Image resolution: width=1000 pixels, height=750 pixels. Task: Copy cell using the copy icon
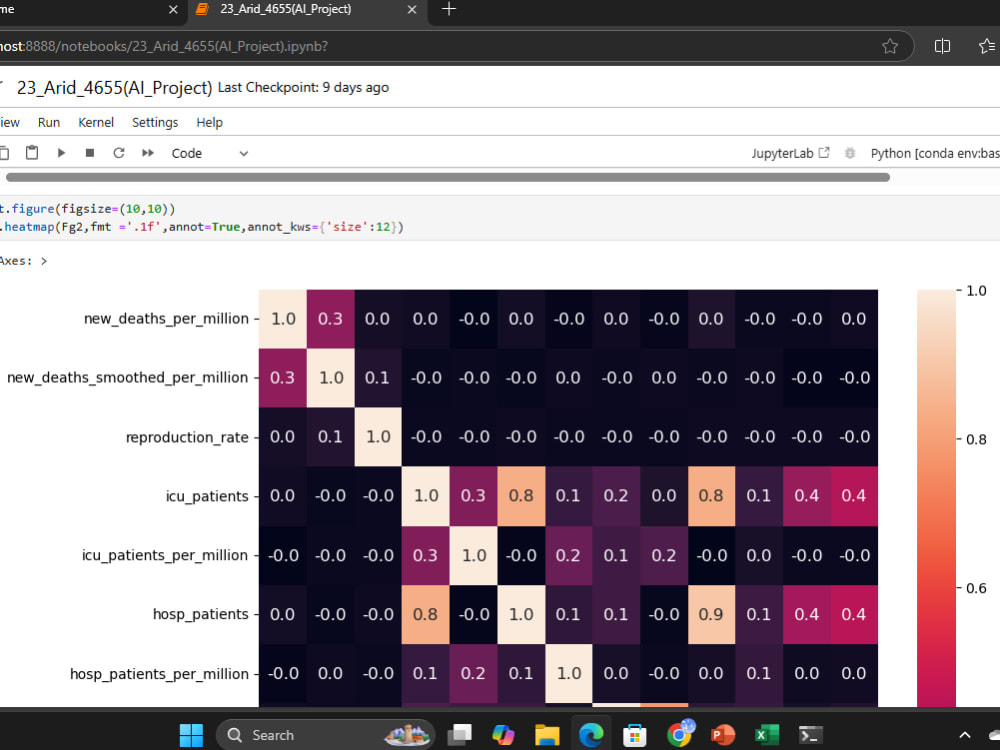coord(4,153)
